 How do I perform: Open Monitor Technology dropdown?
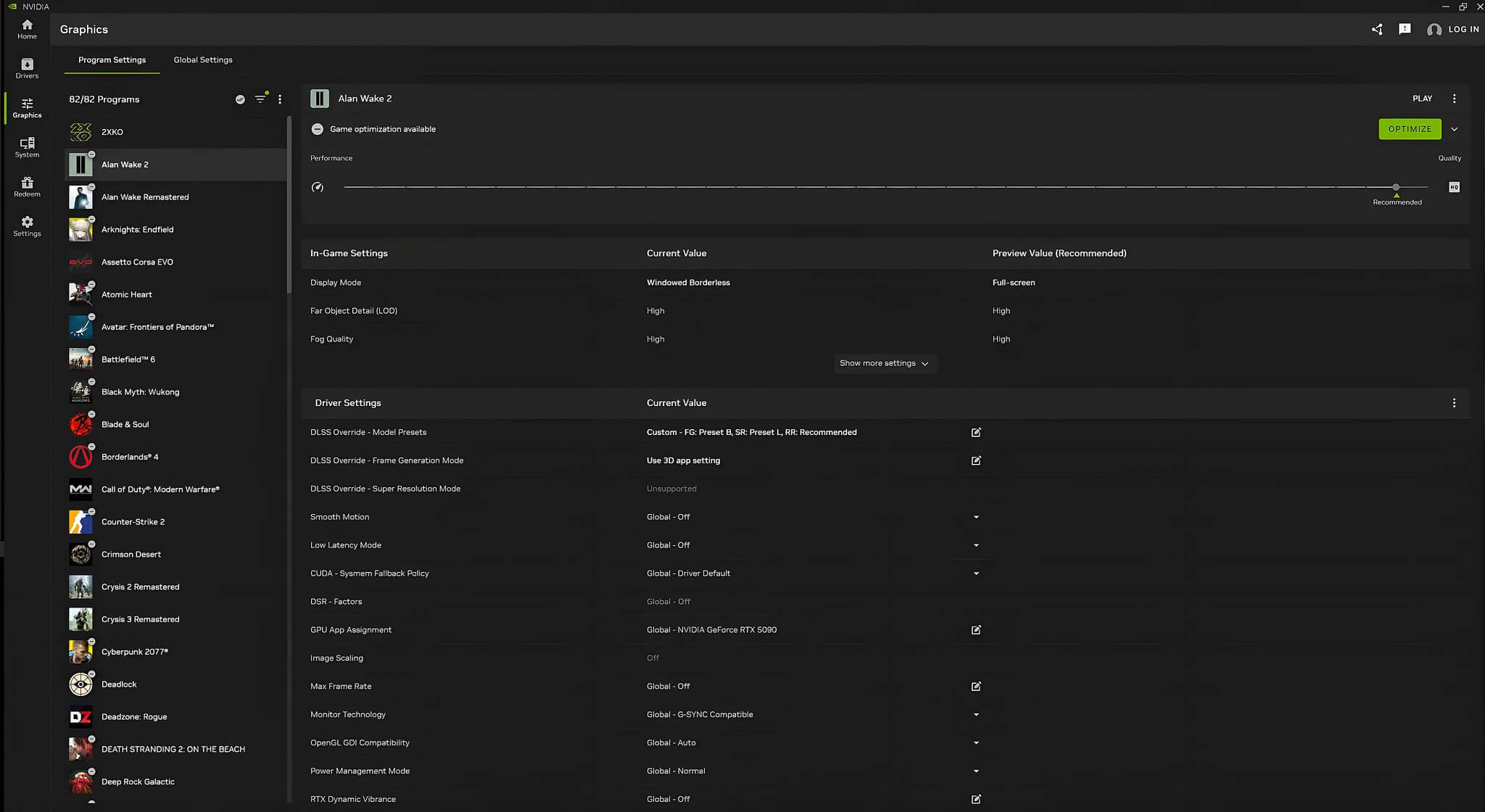976,715
